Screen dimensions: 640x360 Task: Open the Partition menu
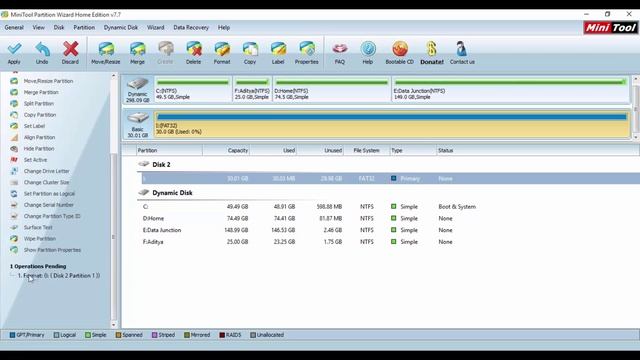pyautogui.click(x=84, y=27)
